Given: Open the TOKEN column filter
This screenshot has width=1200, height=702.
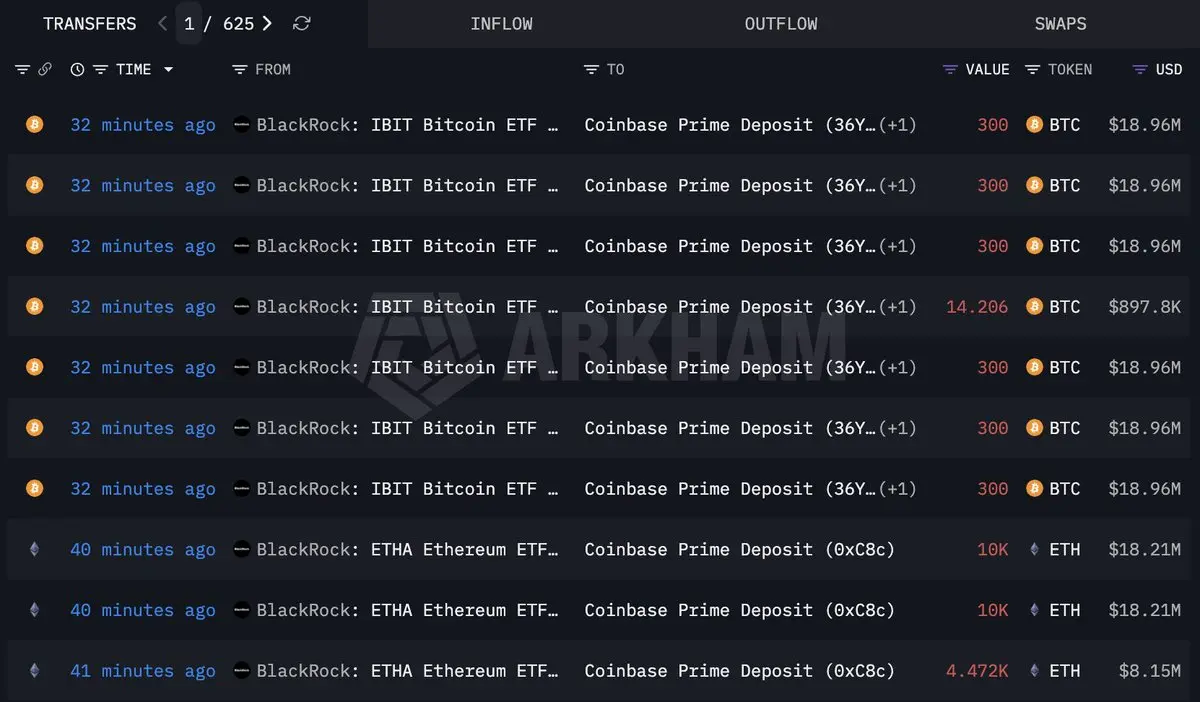Looking at the screenshot, I should tap(1033, 69).
